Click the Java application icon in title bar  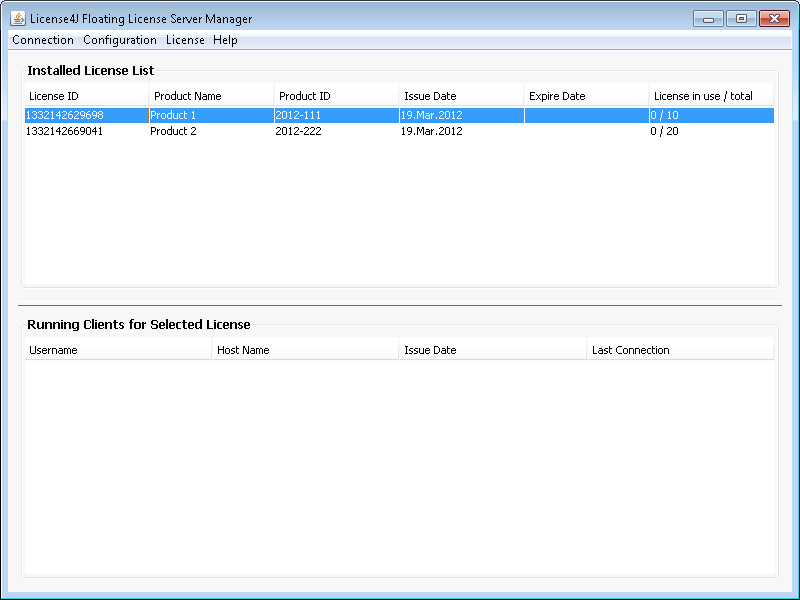click(x=18, y=18)
